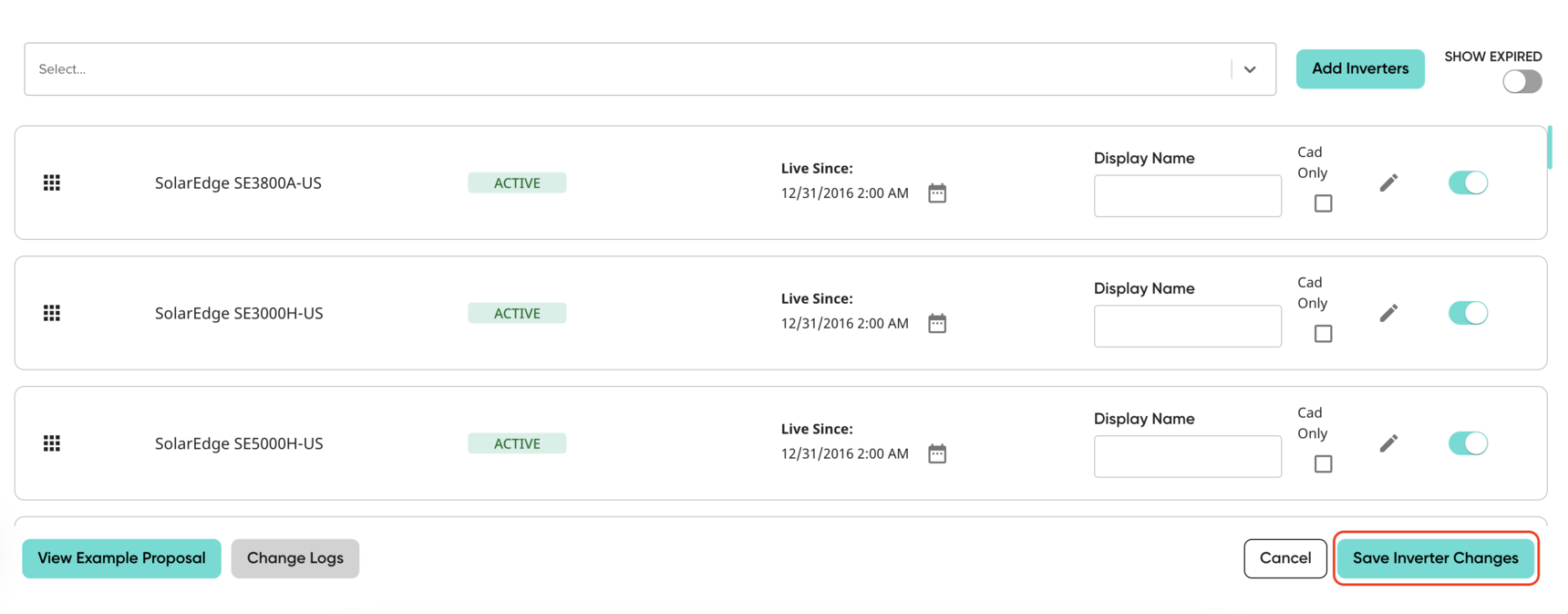Open the Change Logs
Screen dimensions: 1568x614
295,558
